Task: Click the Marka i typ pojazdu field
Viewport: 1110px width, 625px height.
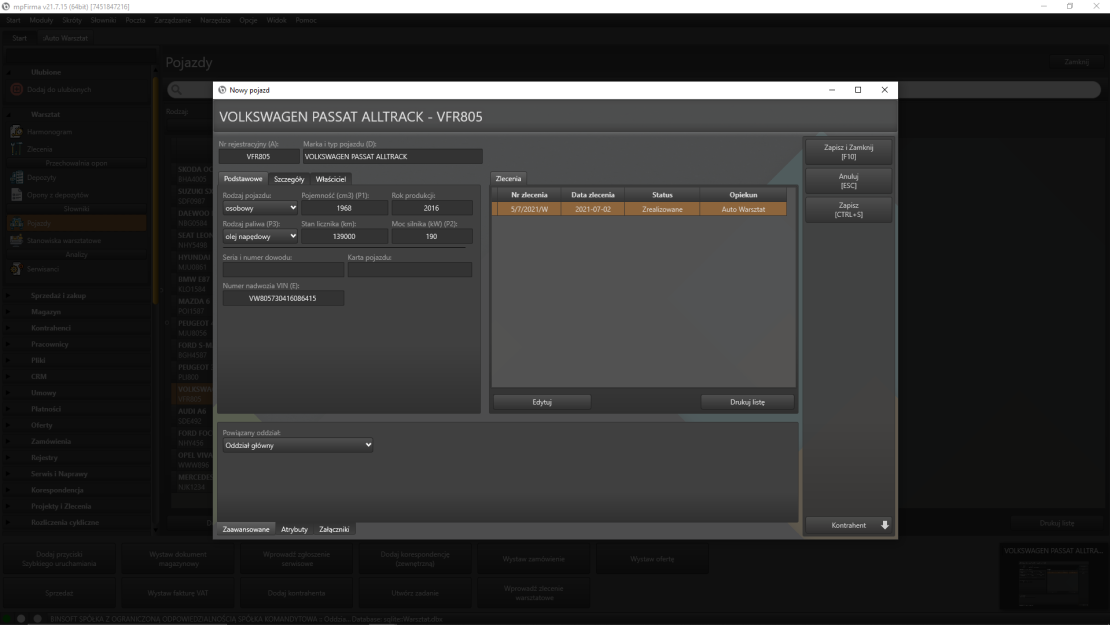Action: pos(392,156)
